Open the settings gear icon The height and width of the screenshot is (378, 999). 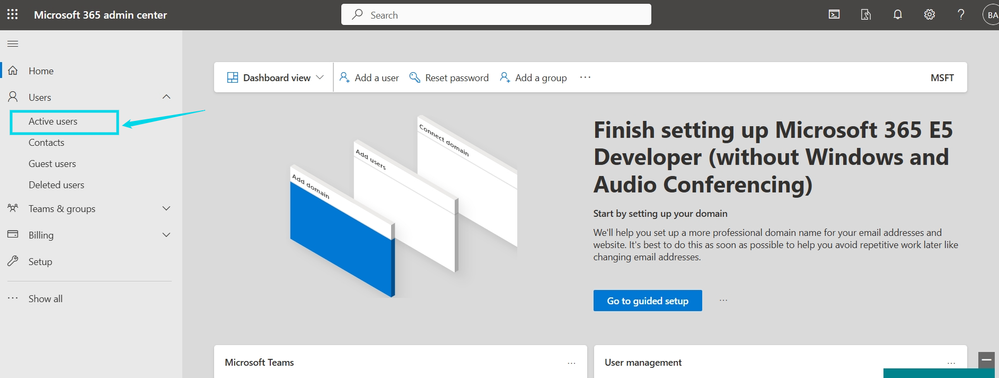coord(930,15)
